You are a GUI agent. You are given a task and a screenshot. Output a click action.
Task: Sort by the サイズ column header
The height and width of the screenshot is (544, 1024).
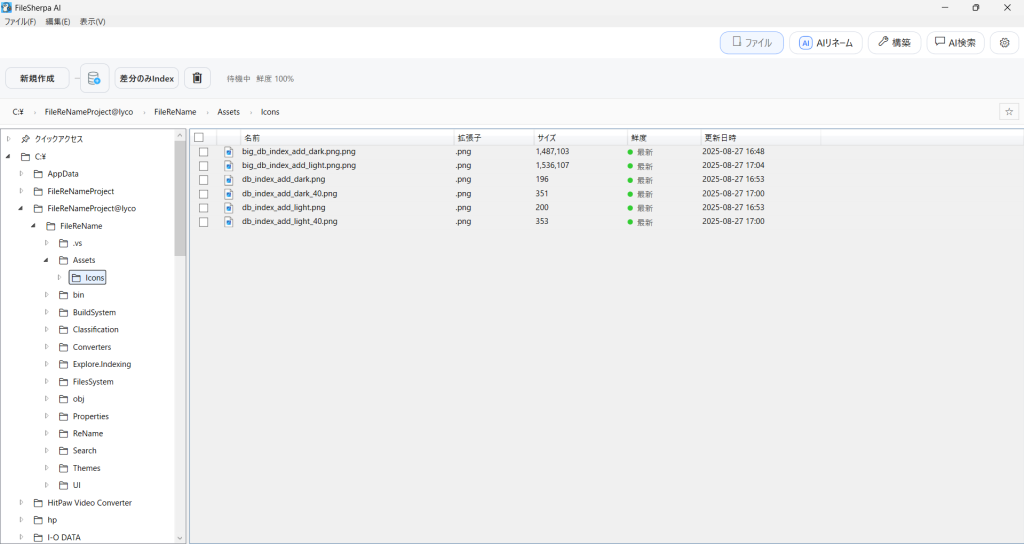[x=578, y=137]
